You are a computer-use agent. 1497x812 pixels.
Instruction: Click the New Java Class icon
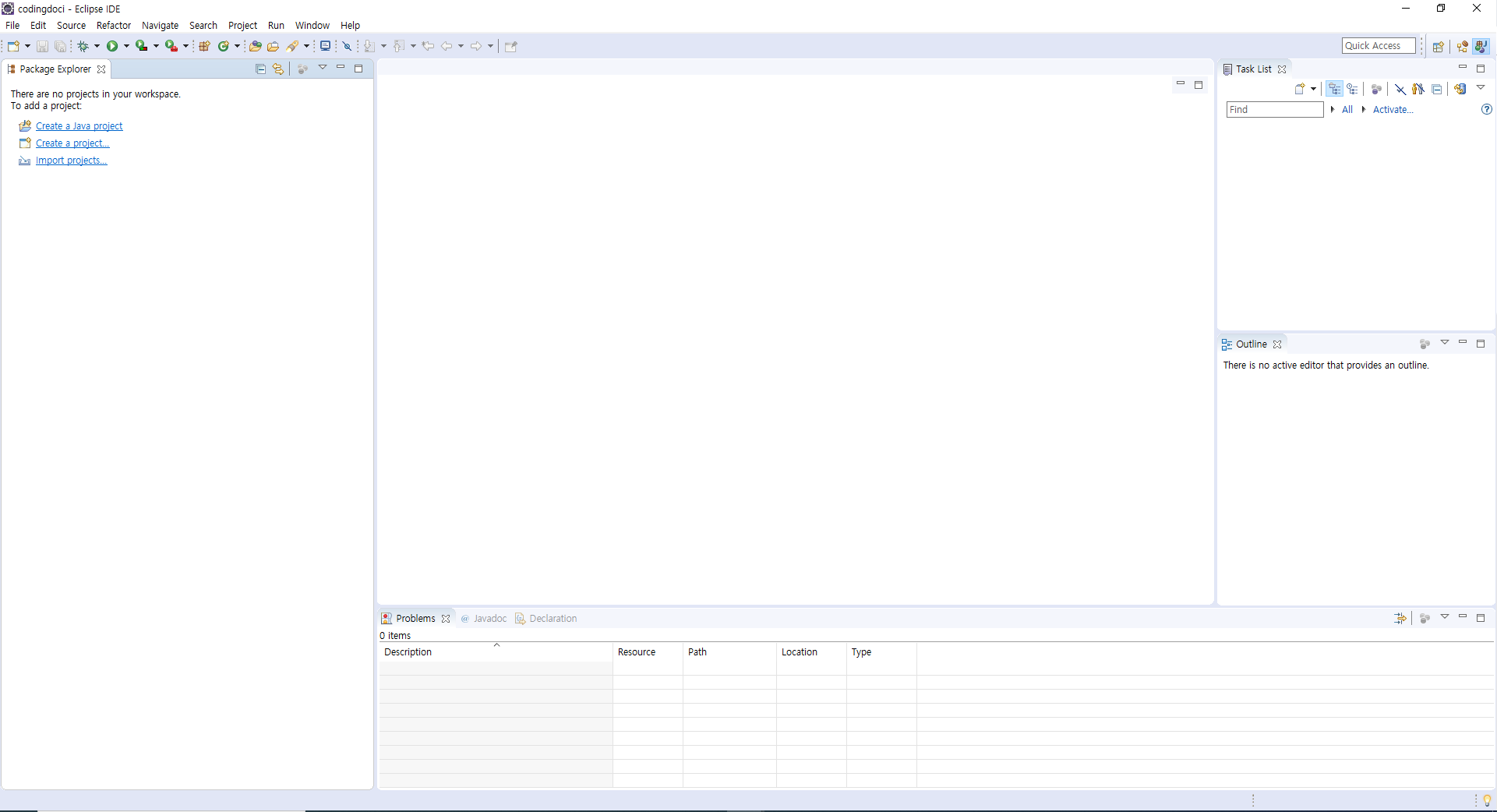(224, 46)
